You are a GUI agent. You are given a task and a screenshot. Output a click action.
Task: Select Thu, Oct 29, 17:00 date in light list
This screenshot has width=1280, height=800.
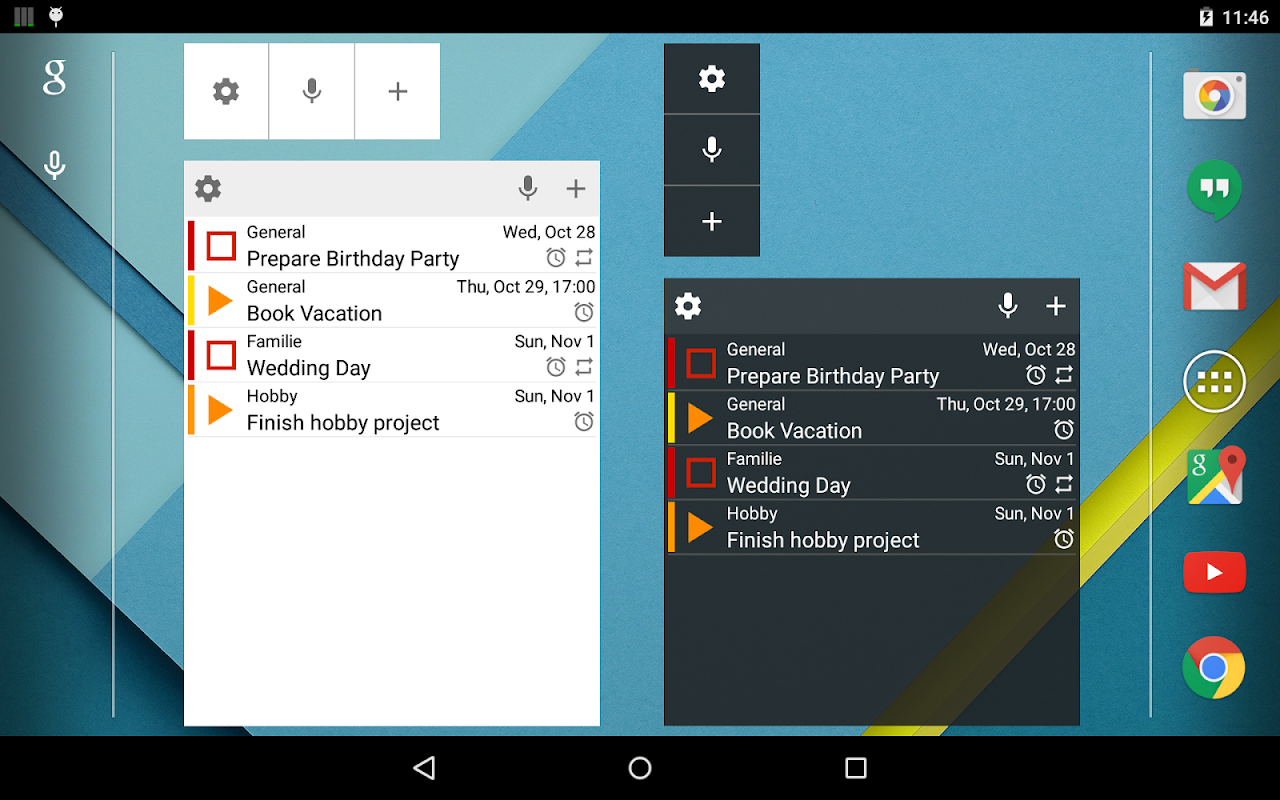tap(526, 287)
